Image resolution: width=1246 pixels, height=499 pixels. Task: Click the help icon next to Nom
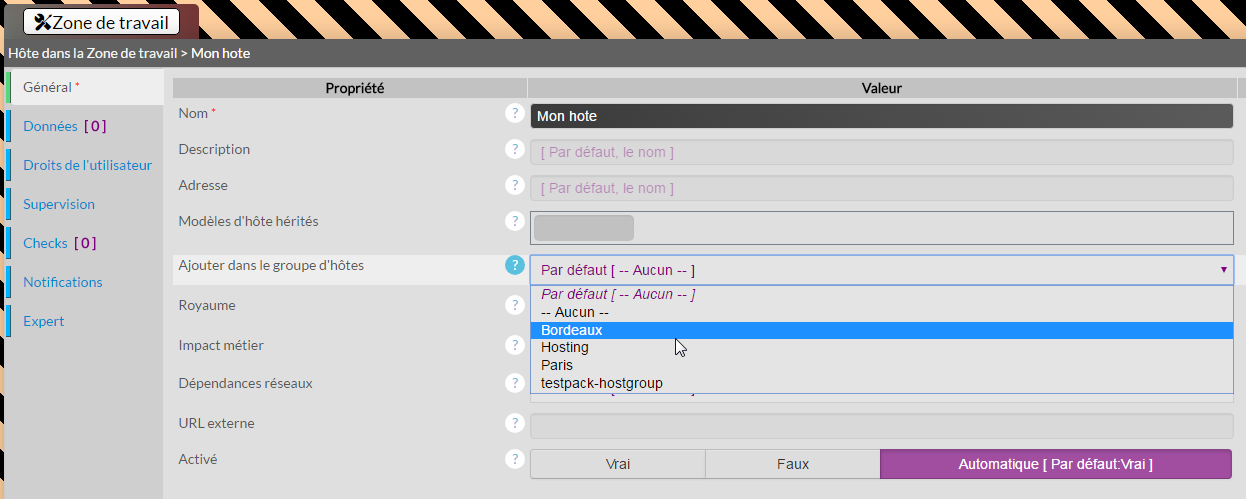[515, 114]
